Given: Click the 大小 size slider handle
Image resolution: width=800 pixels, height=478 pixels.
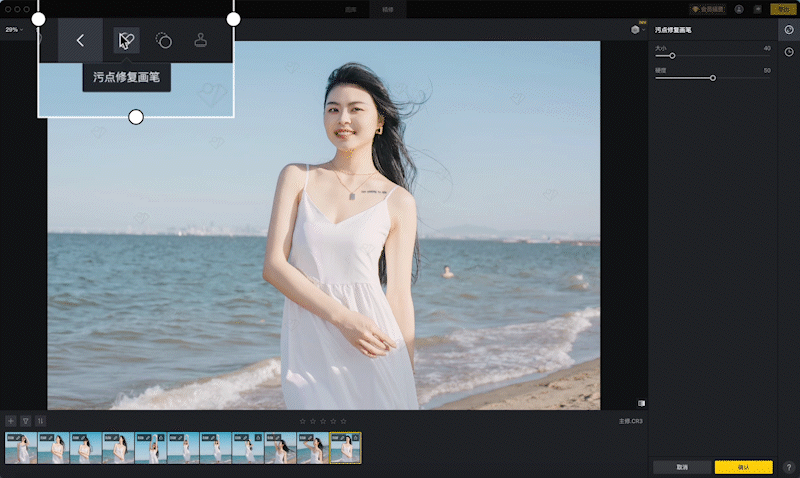Looking at the screenshot, I should click(672, 56).
